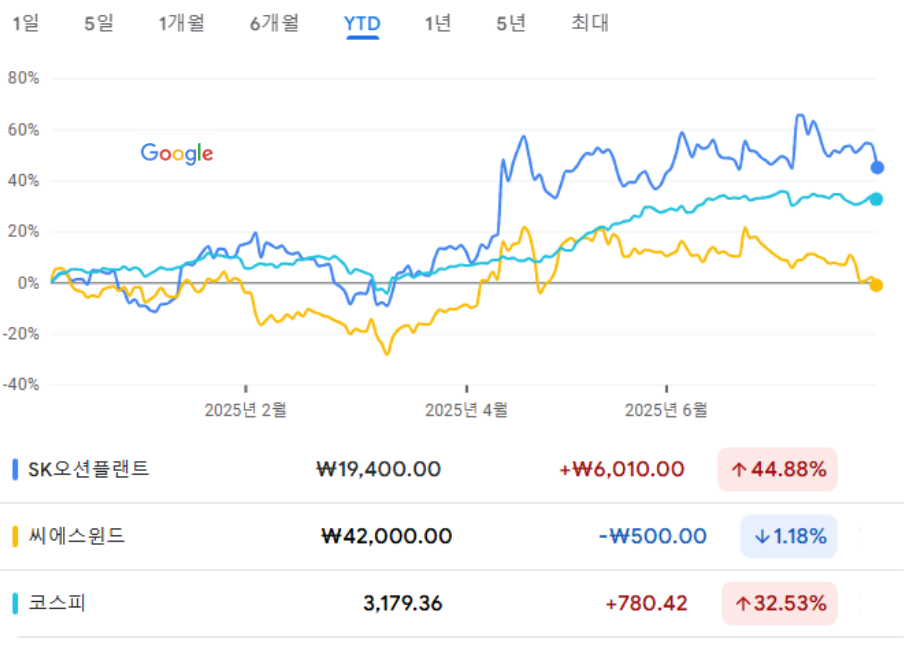Screen dimensions: 917x649
Task: Click the 0% y-axis label
Action: (x=28, y=283)
